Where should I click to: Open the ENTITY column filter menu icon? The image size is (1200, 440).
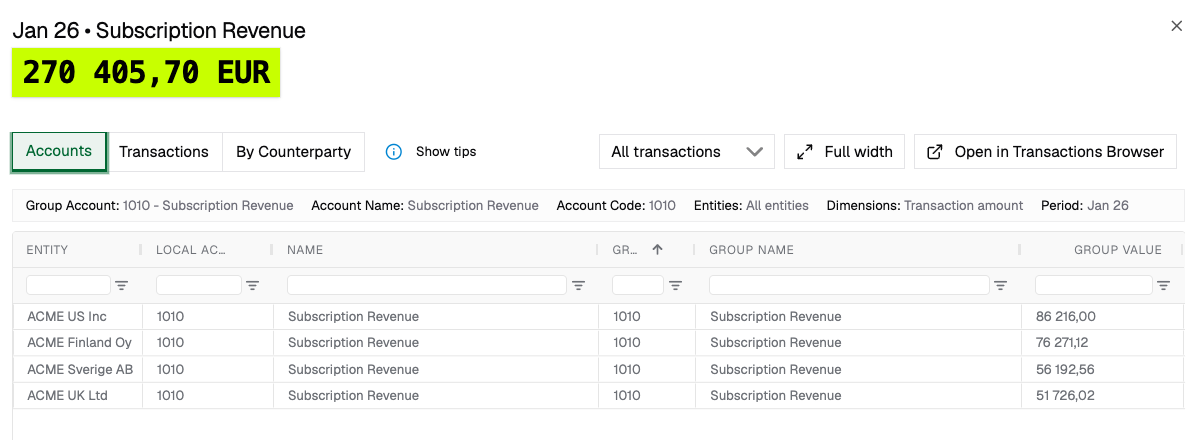coord(122,285)
